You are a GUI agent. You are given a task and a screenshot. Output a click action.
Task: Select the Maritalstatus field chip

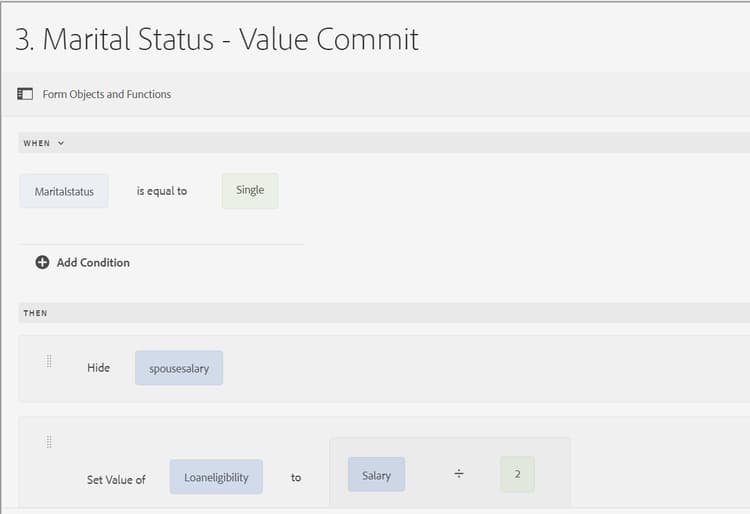pos(64,191)
